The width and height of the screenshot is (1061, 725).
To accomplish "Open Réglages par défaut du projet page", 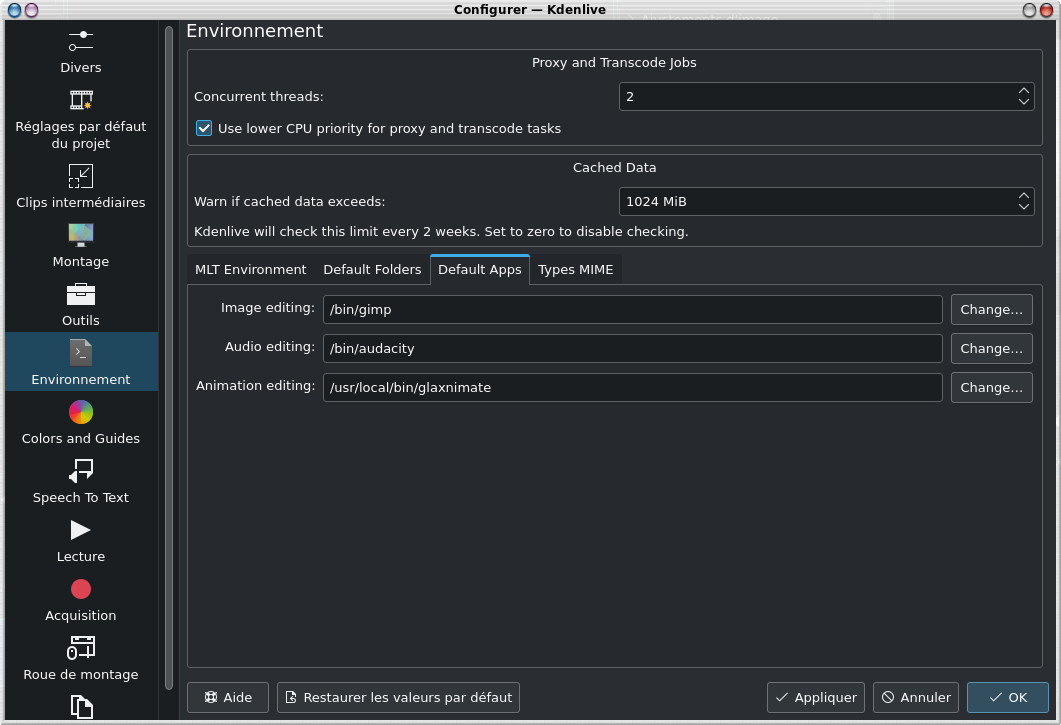I will pos(81,118).
